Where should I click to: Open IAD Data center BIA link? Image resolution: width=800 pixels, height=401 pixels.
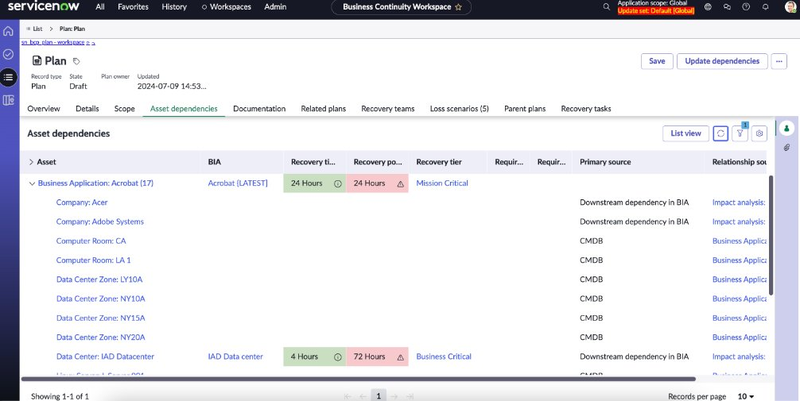(x=236, y=357)
